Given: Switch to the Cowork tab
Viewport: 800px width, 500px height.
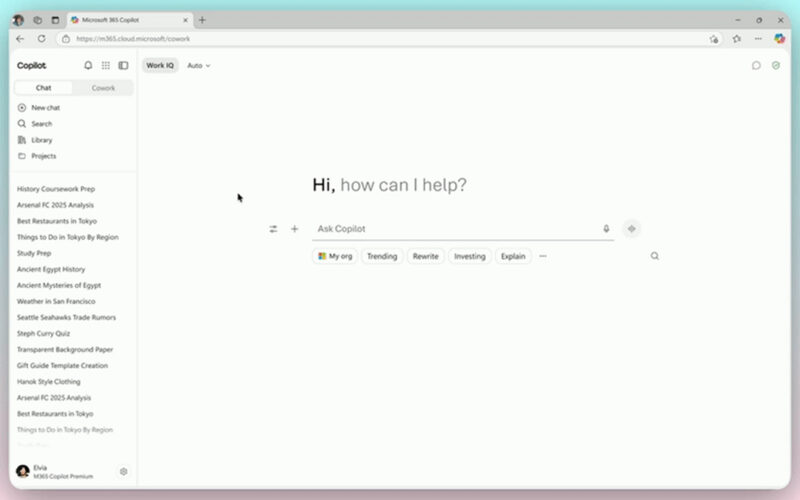Looking at the screenshot, I should 103,88.
